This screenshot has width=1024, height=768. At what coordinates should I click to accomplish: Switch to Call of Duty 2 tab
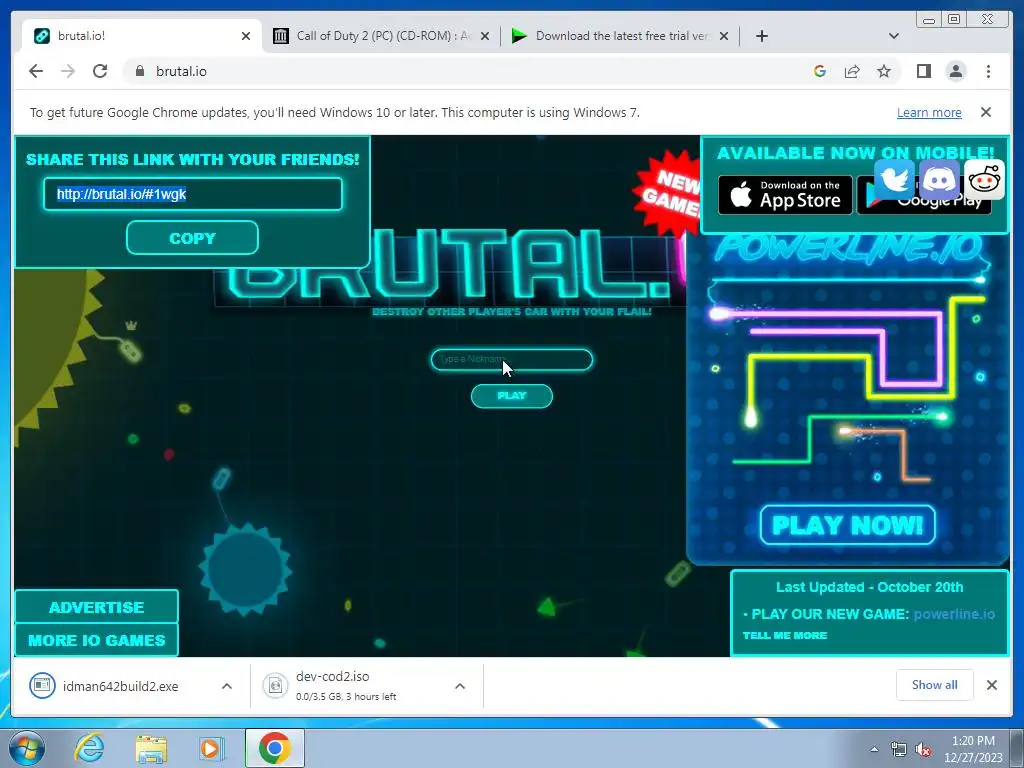[x=383, y=36]
